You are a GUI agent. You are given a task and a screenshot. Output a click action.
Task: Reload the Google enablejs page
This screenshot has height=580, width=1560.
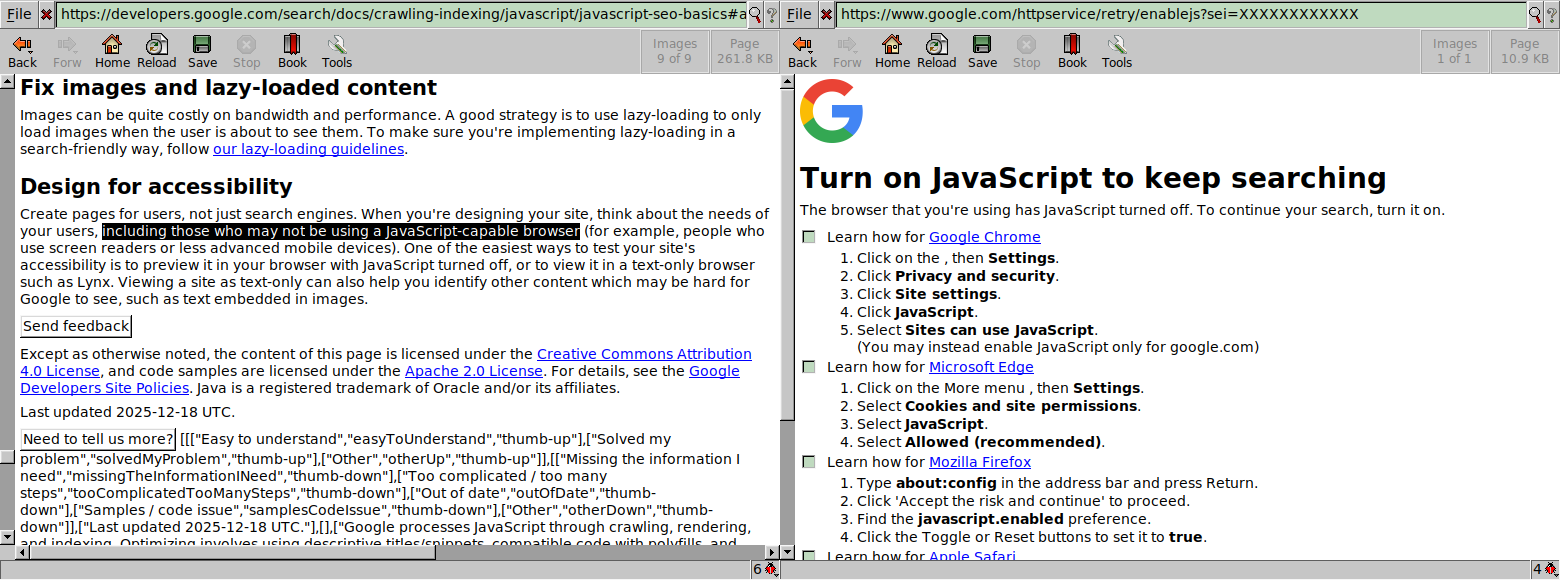tap(936, 52)
